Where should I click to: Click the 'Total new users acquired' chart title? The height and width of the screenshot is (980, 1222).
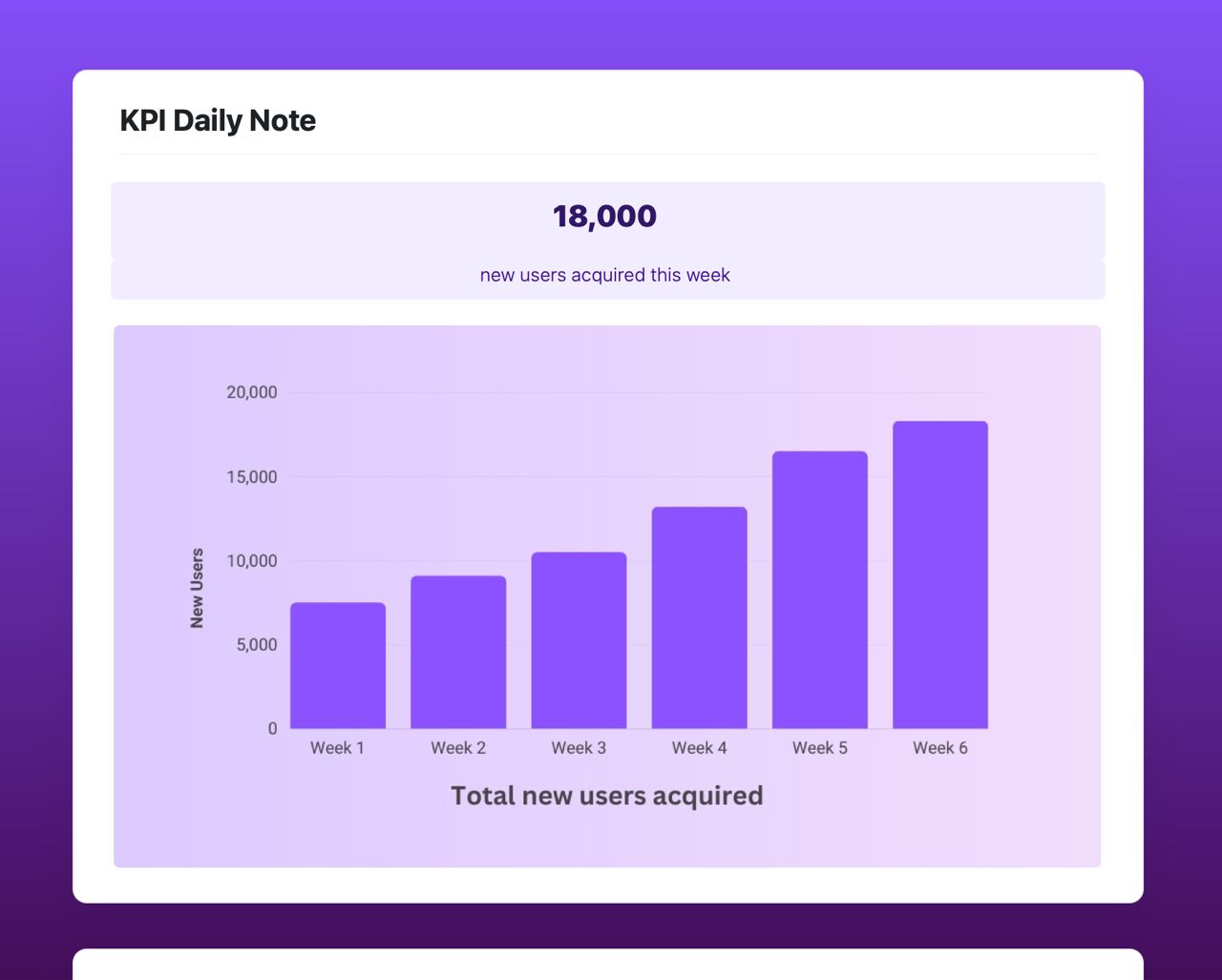(607, 794)
